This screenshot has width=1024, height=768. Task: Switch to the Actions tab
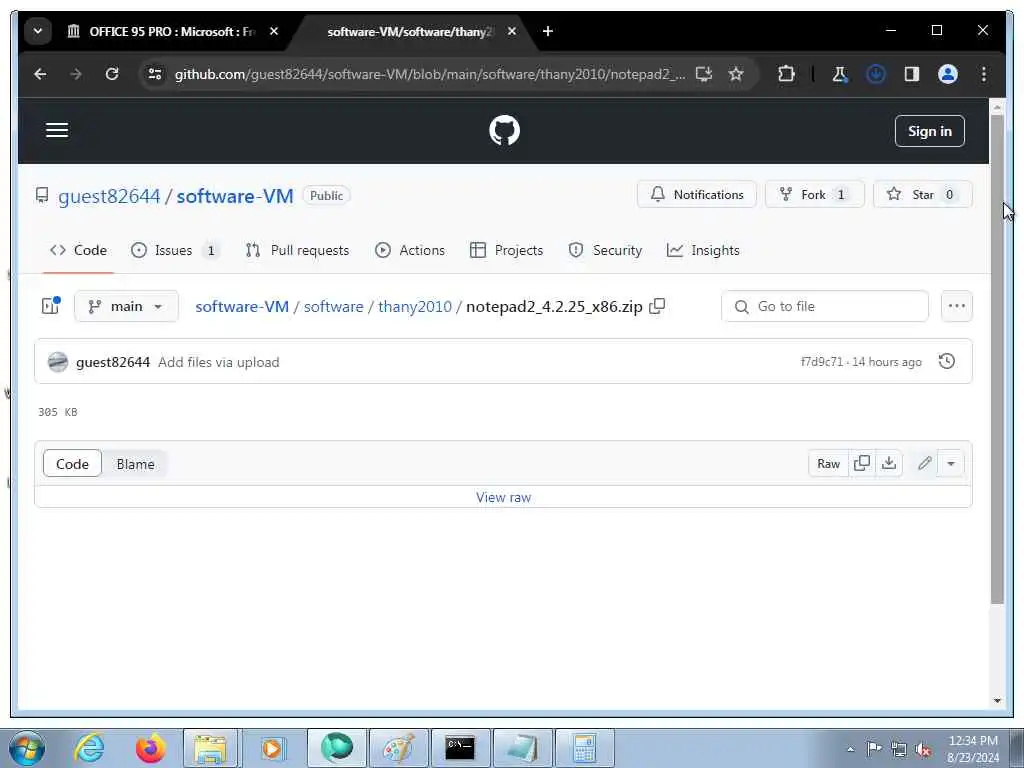coord(410,250)
